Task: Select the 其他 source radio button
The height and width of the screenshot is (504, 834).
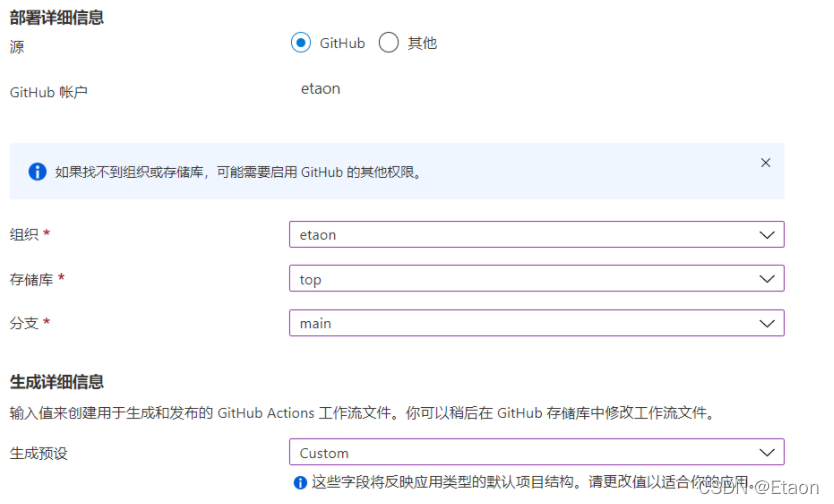Action: (x=388, y=43)
